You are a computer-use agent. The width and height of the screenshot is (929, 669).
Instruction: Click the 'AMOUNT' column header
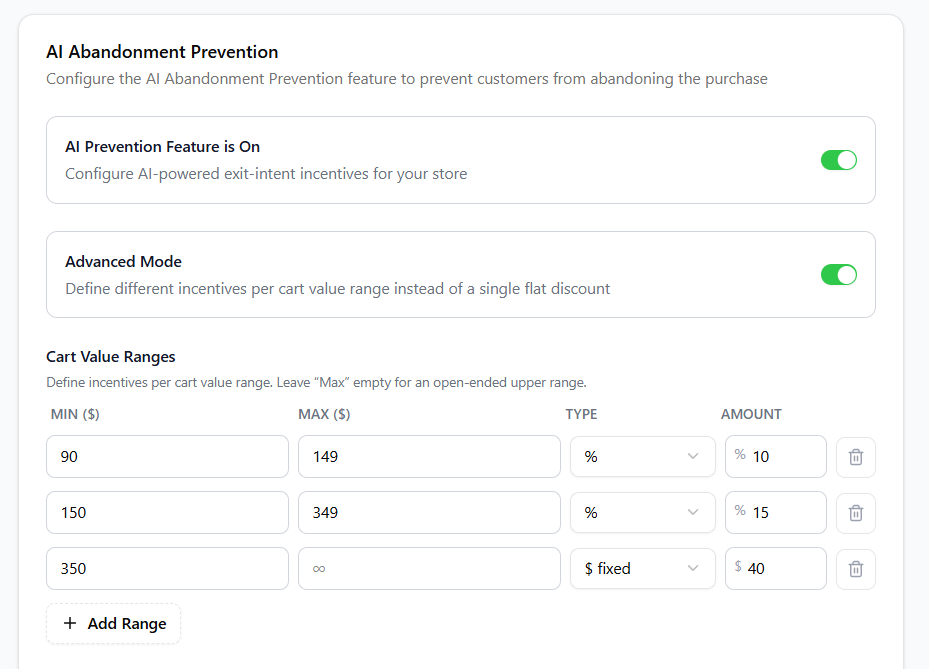pyautogui.click(x=751, y=414)
